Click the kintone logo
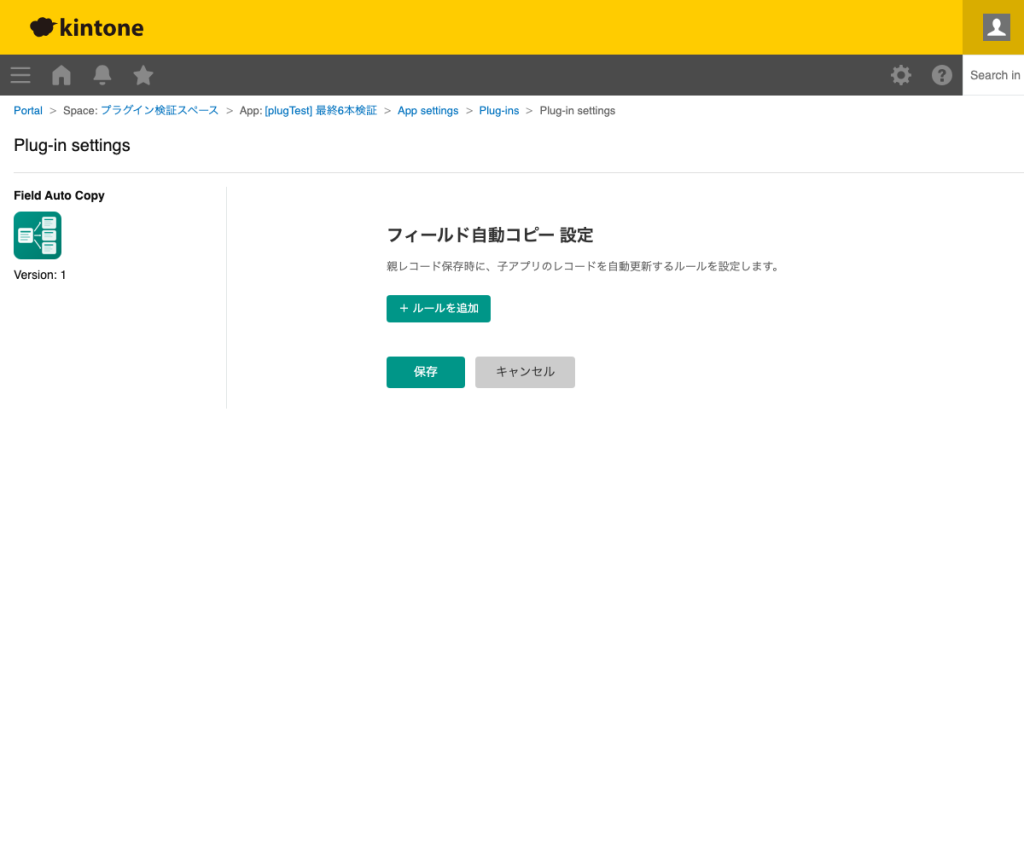 (86, 27)
